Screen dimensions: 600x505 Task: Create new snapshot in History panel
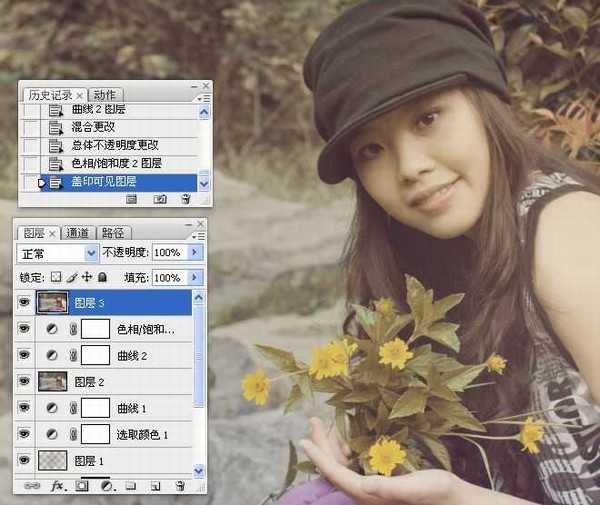[x=159, y=199]
